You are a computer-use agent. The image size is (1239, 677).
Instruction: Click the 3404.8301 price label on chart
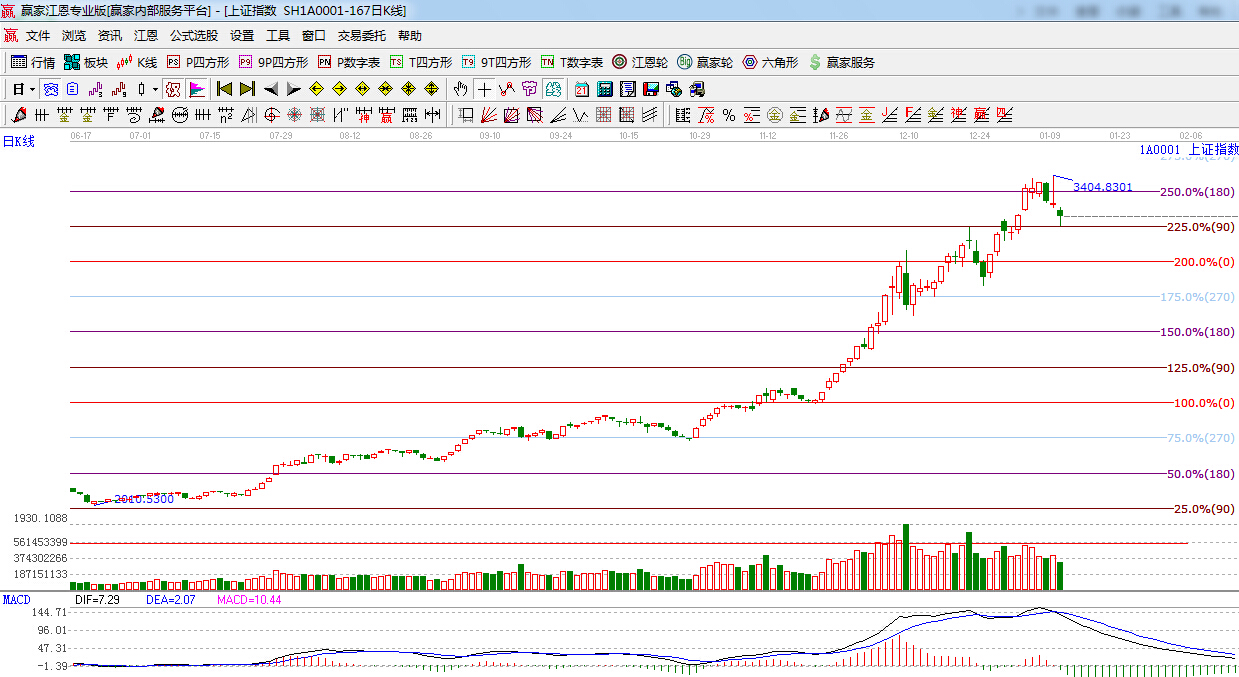1102,187
